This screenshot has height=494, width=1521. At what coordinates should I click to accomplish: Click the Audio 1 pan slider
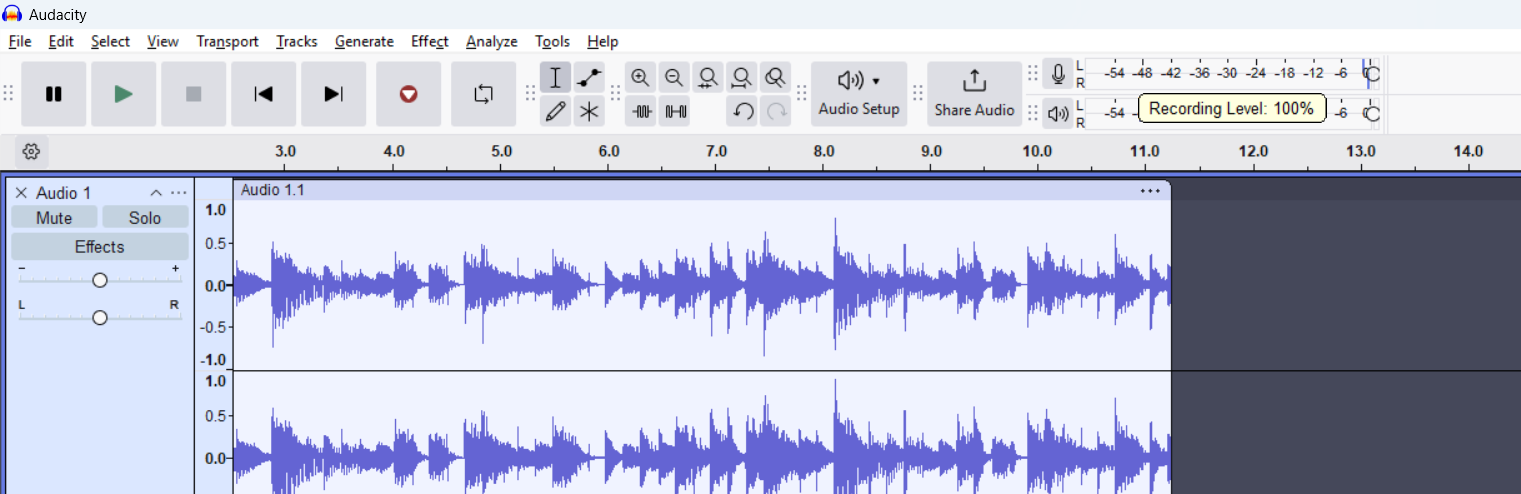(99, 317)
